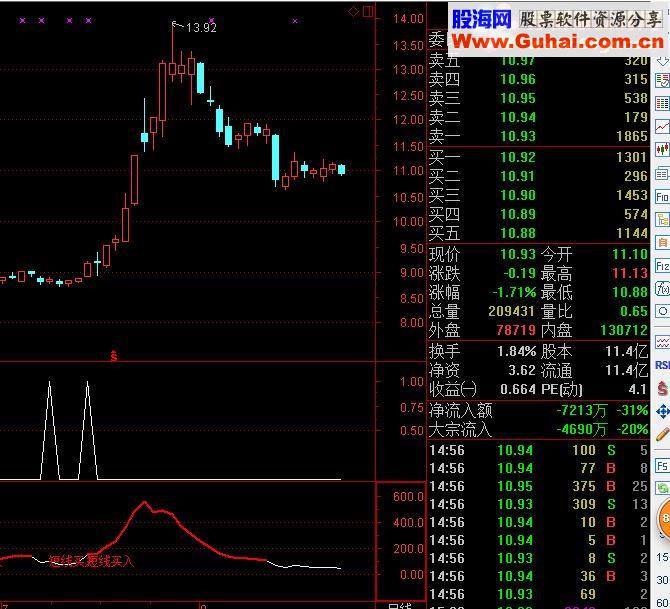Click the 总量 value 209431
This screenshot has height=609, width=670.
(x=512, y=311)
